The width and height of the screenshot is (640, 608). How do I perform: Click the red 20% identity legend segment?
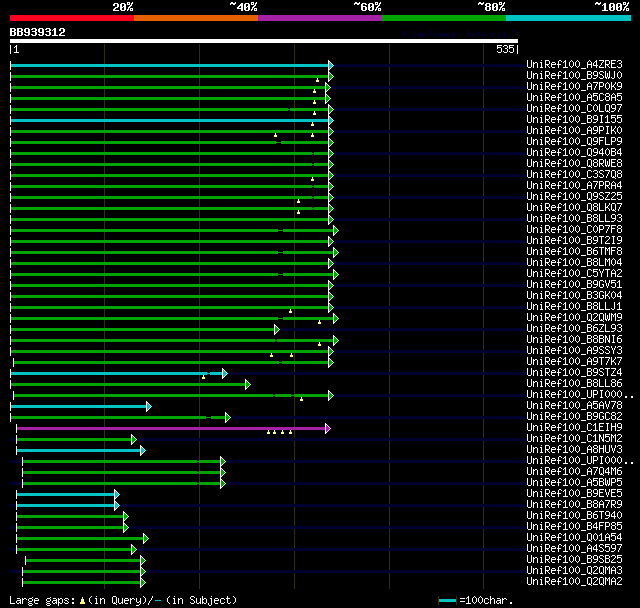(x=72, y=18)
